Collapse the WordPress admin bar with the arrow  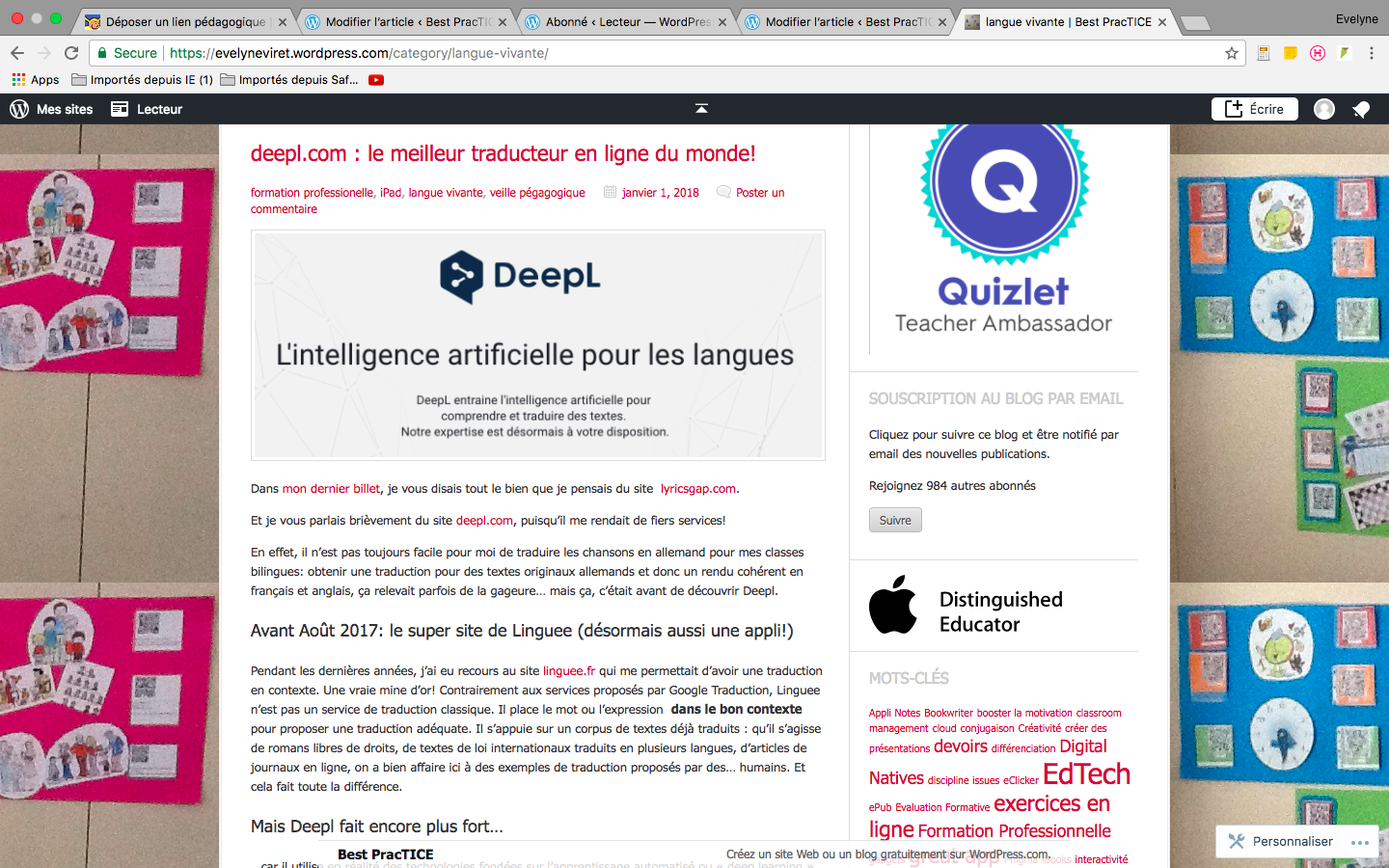click(x=701, y=109)
